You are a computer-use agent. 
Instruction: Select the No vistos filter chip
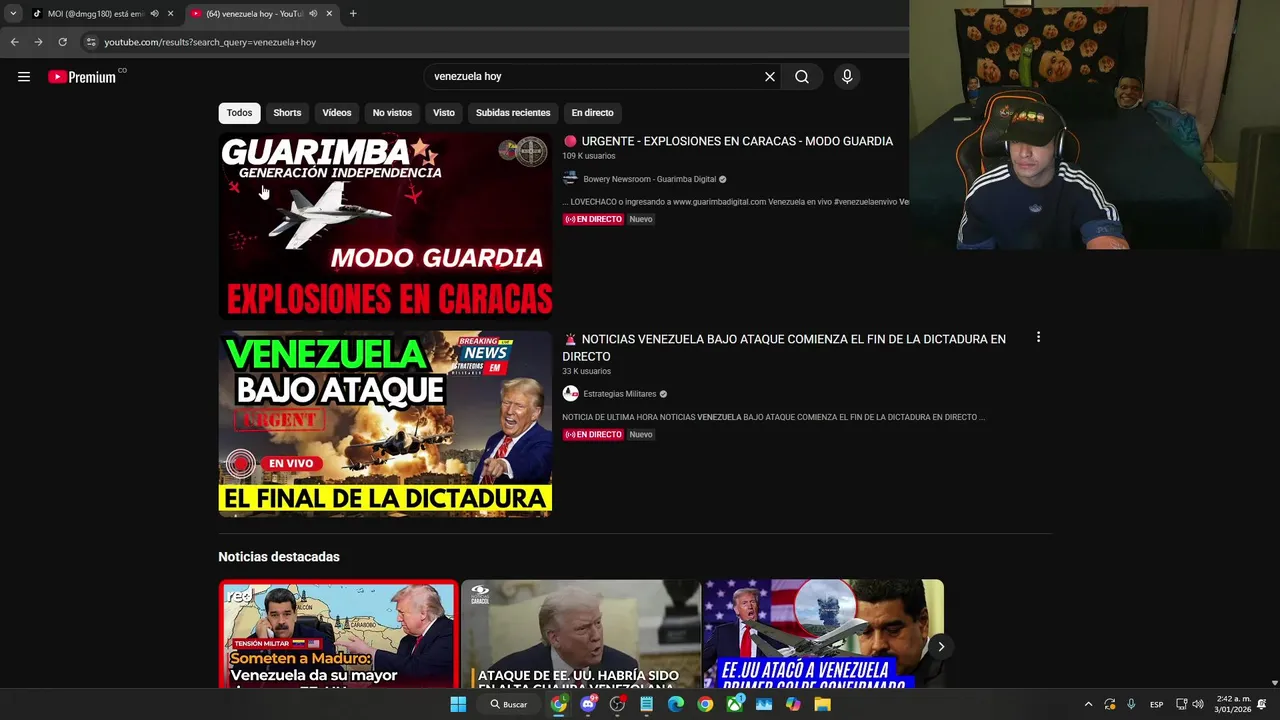(392, 113)
